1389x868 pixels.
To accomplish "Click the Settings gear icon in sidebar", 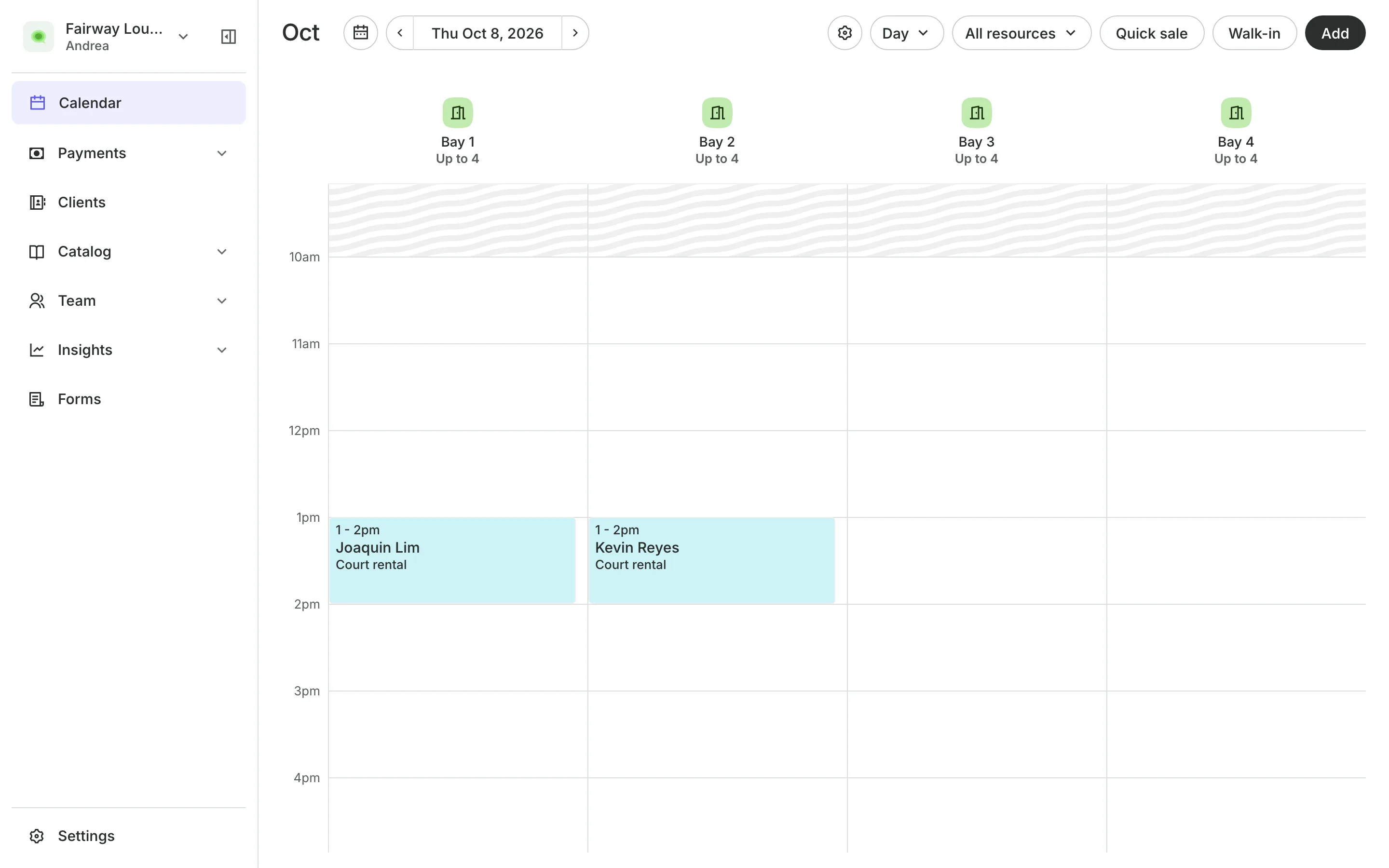I will coord(37,836).
